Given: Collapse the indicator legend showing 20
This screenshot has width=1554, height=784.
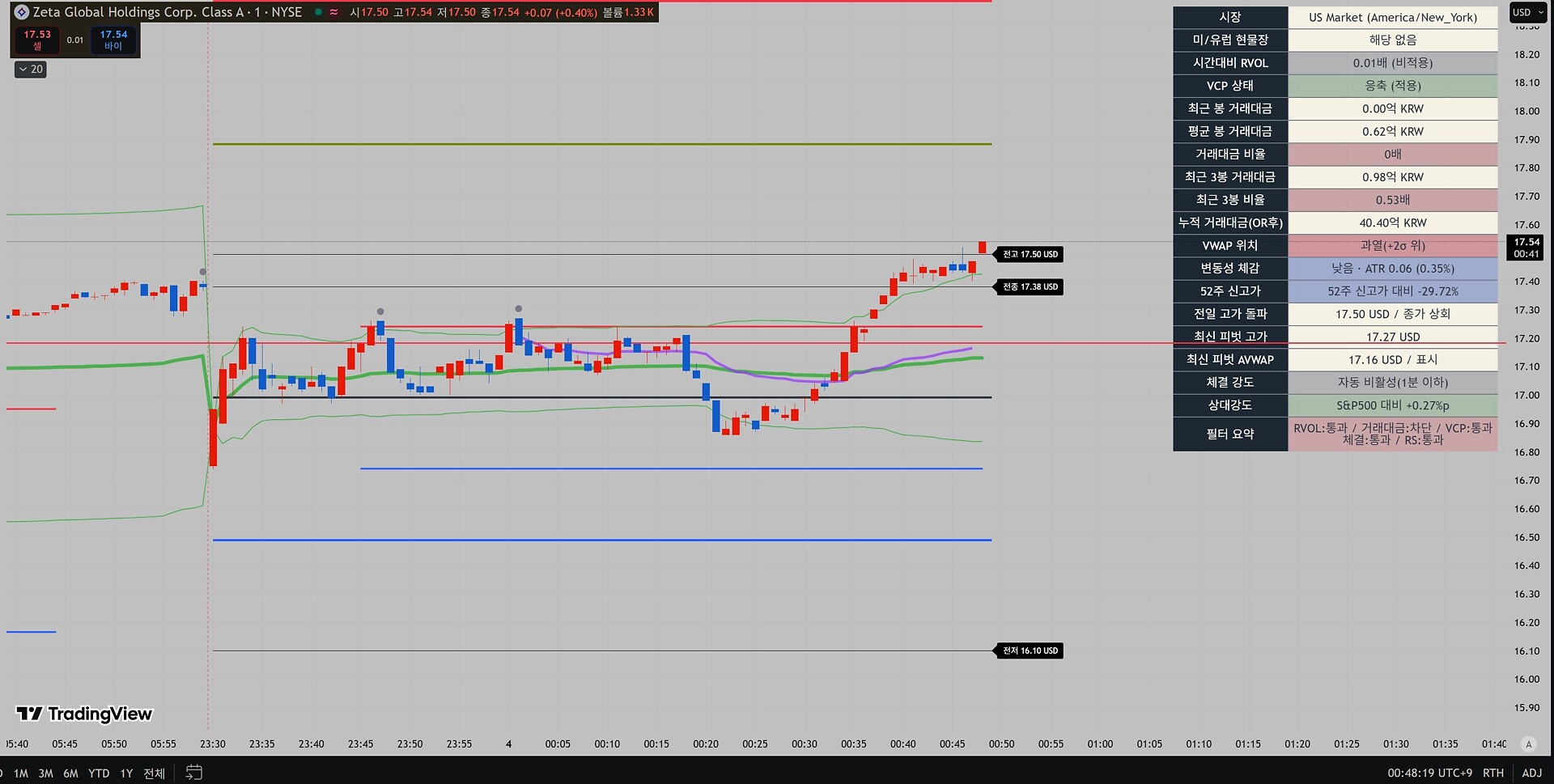Looking at the screenshot, I should [31, 70].
